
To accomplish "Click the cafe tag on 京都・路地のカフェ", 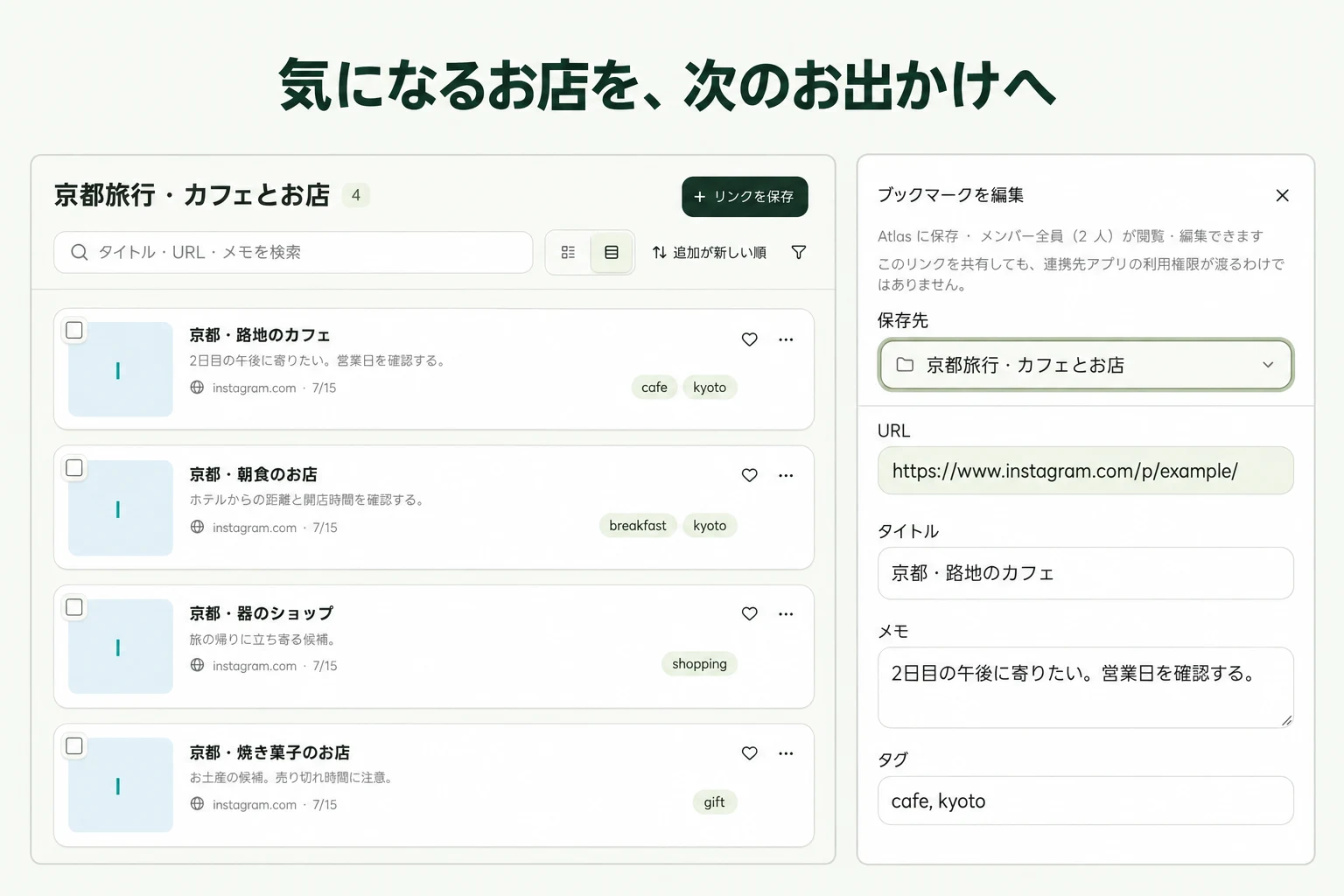I will (x=654, y=388).
